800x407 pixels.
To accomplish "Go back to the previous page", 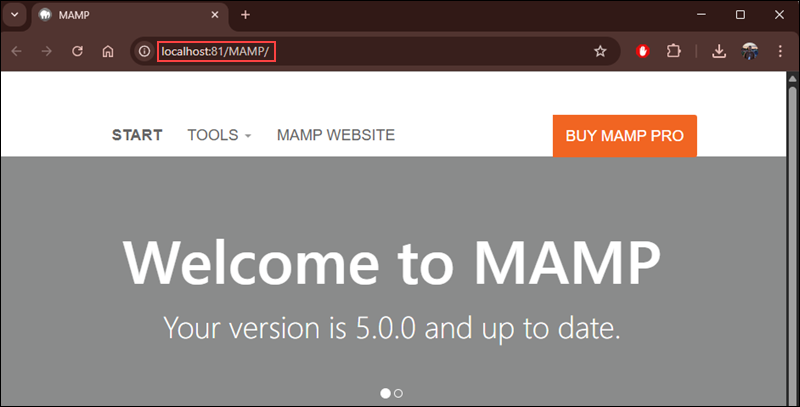I will (16, 51).
